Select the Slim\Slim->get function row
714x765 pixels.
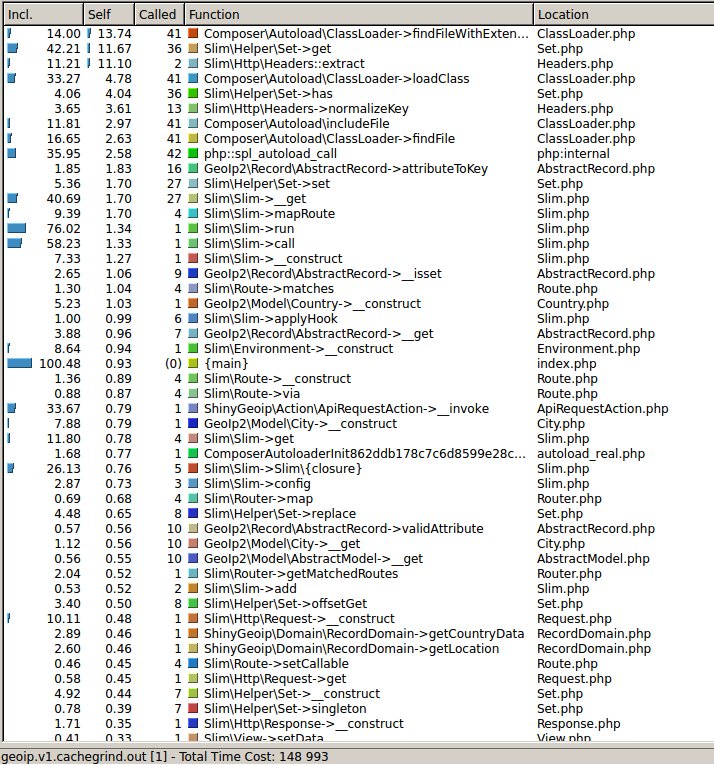tap(359, 439)
